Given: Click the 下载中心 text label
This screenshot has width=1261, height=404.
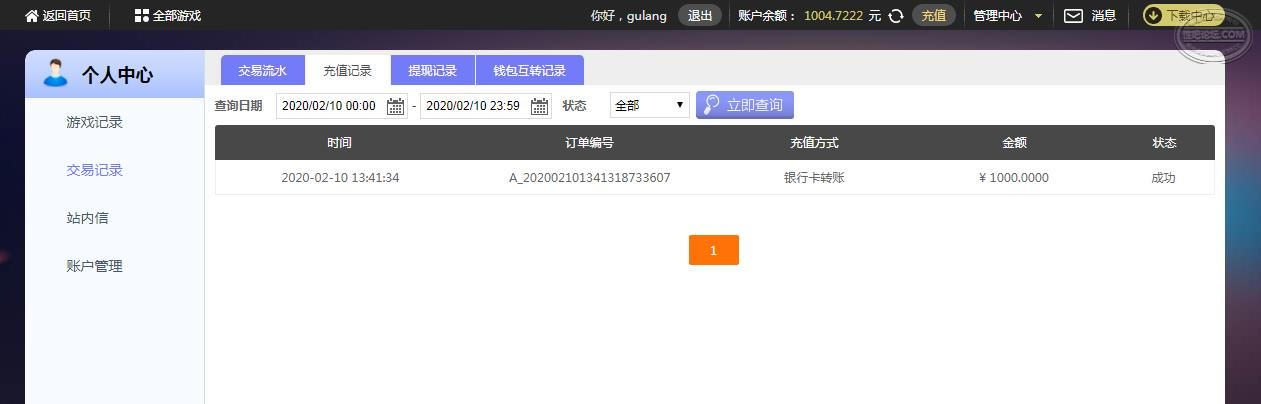Looking at the screenshot, I should [x=1191, y=16].
